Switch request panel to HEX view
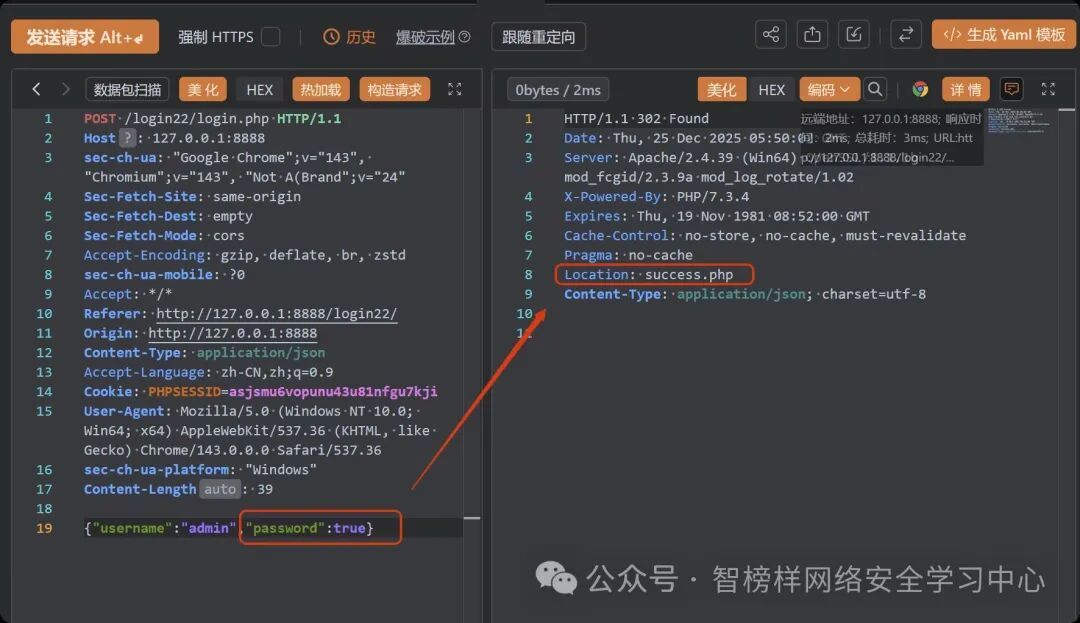The width and height of the screenshot is (1080, 623). (x=260, y=89)
